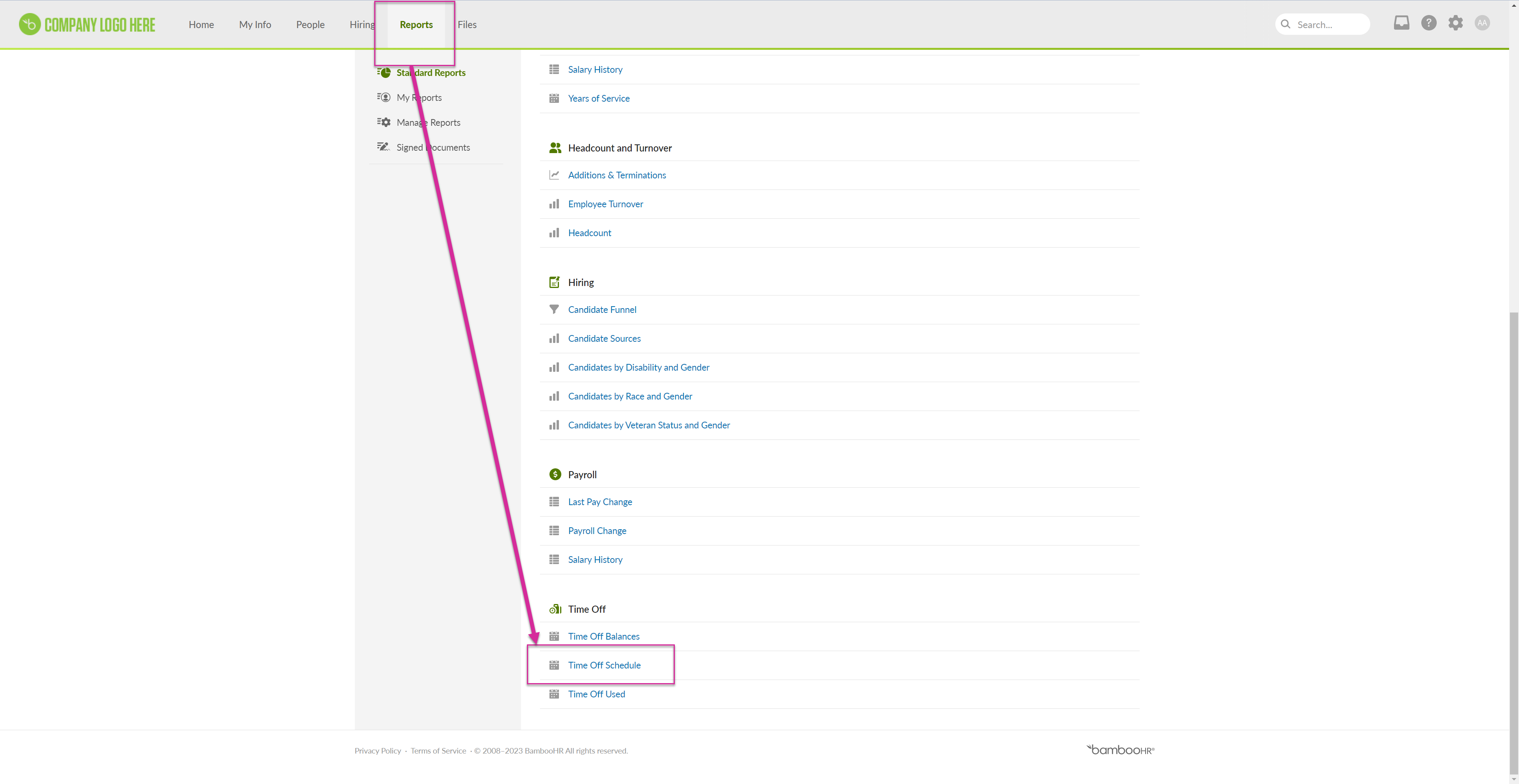The height and width of the screenshot is (784, 1519).
Task: Open the Time Off Schedule report
Action: (604, 665)
